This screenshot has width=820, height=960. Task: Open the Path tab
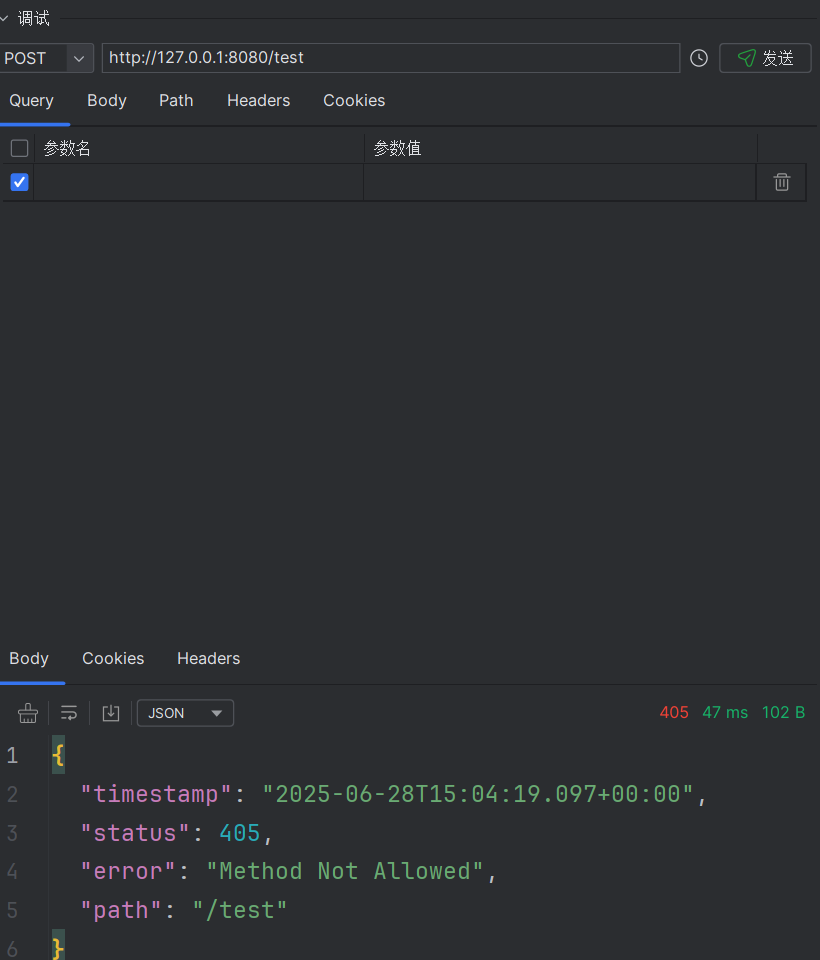(176, 100)
